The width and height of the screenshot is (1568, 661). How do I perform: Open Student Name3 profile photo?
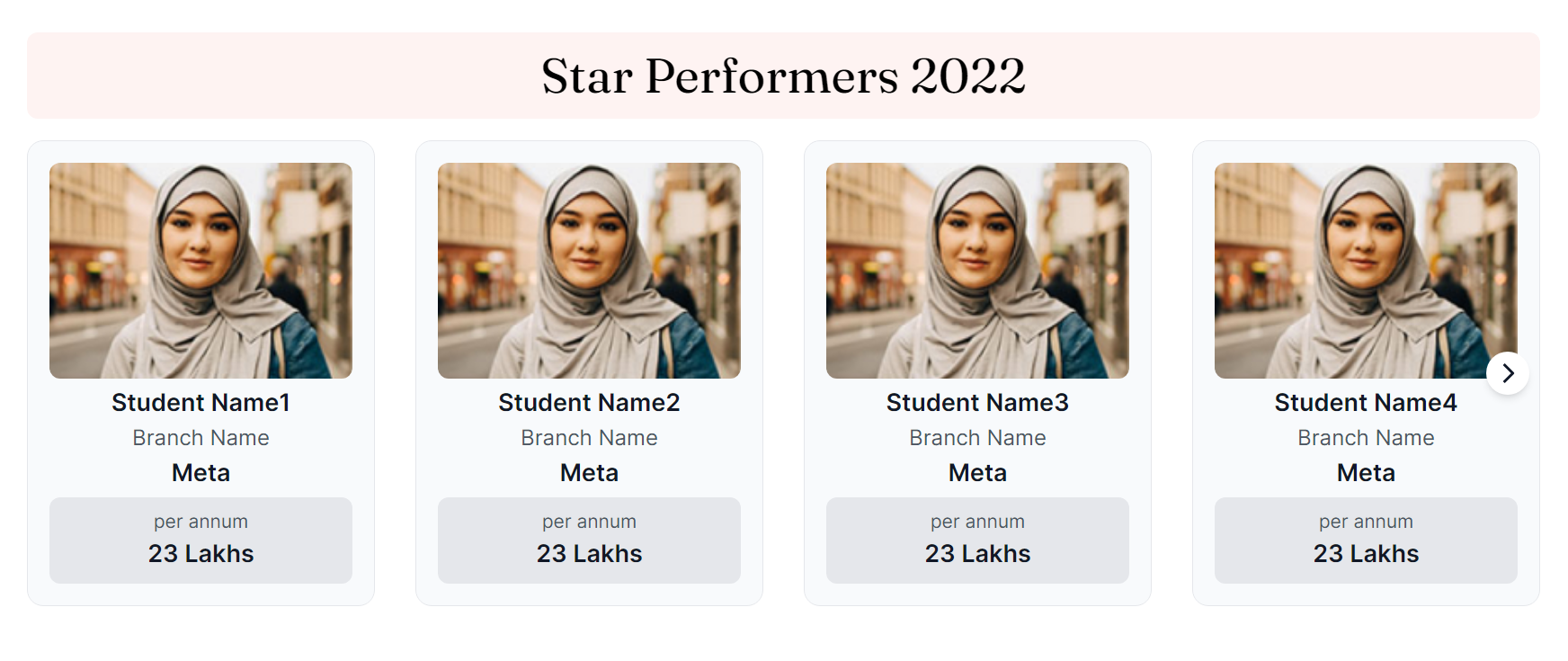pos(977,270)
